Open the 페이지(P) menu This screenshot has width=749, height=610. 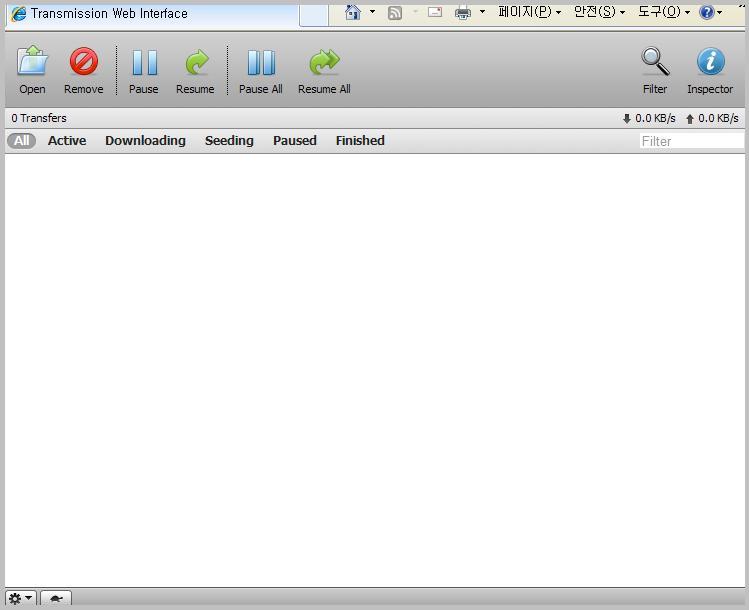pyautogui.click(x=529, y=11)
